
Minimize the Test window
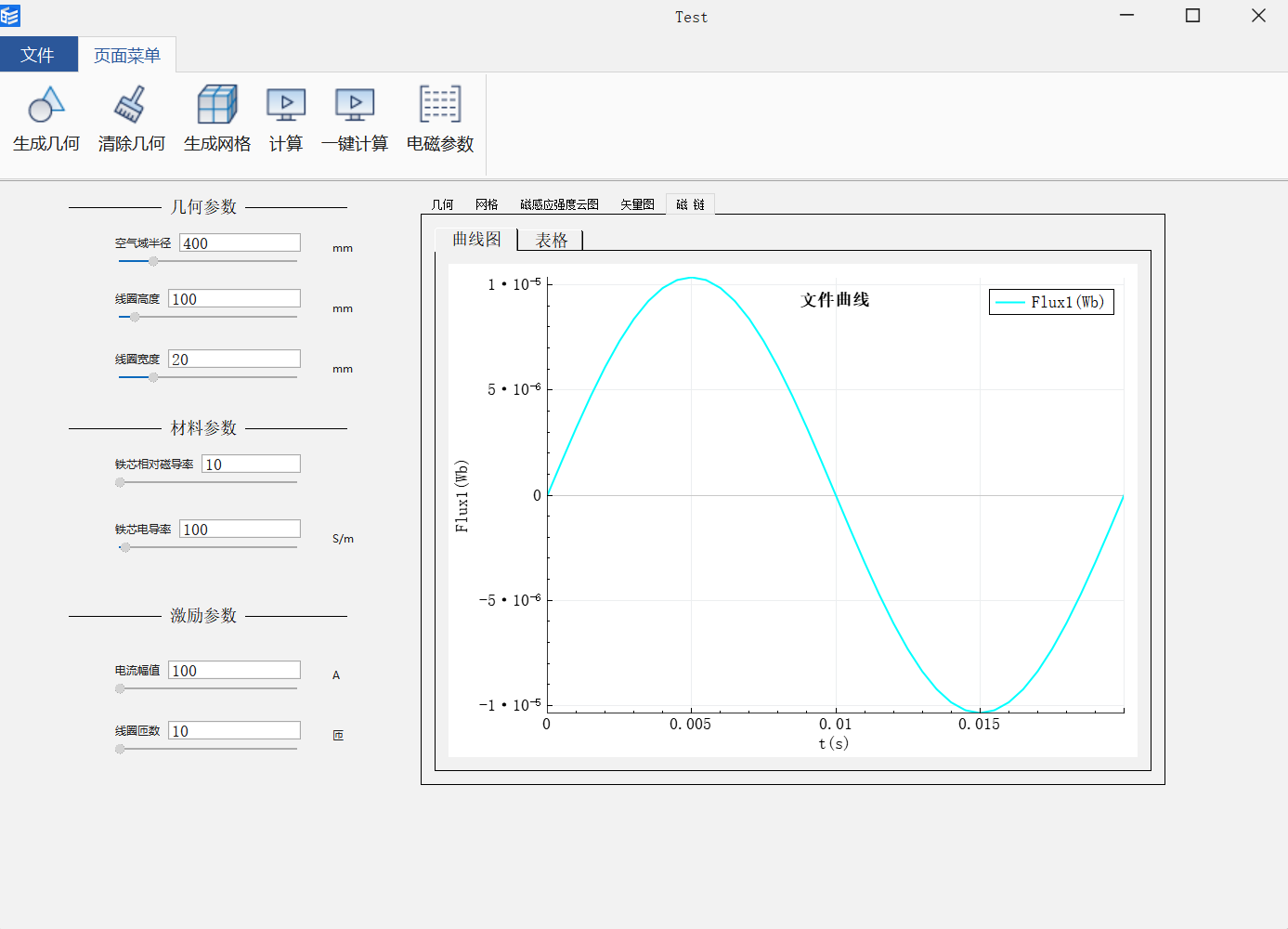pyautogui.click(x=1127, y=16)
